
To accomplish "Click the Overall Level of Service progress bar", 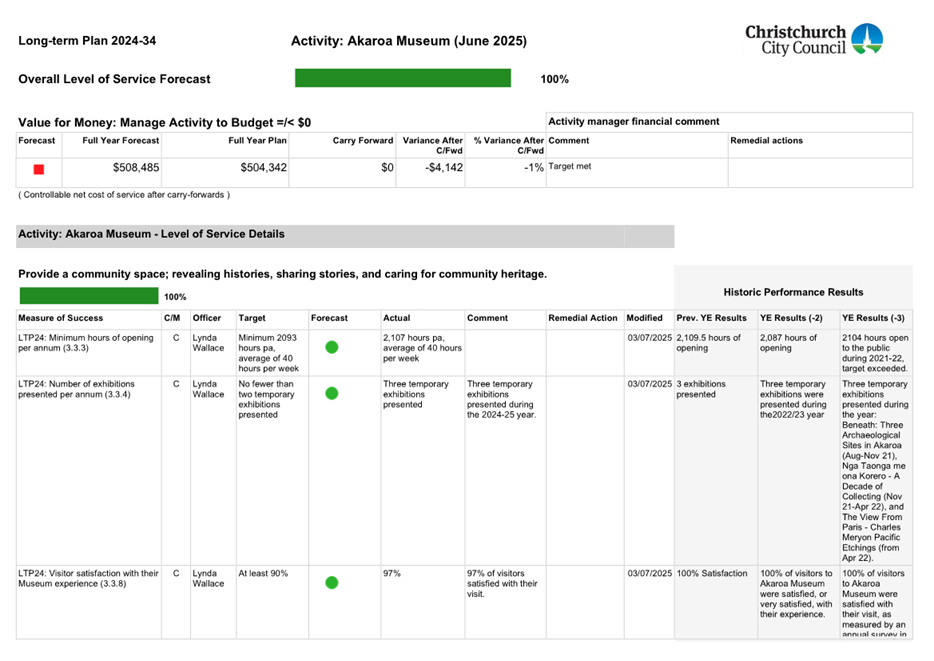I will (x=401, y=77).
